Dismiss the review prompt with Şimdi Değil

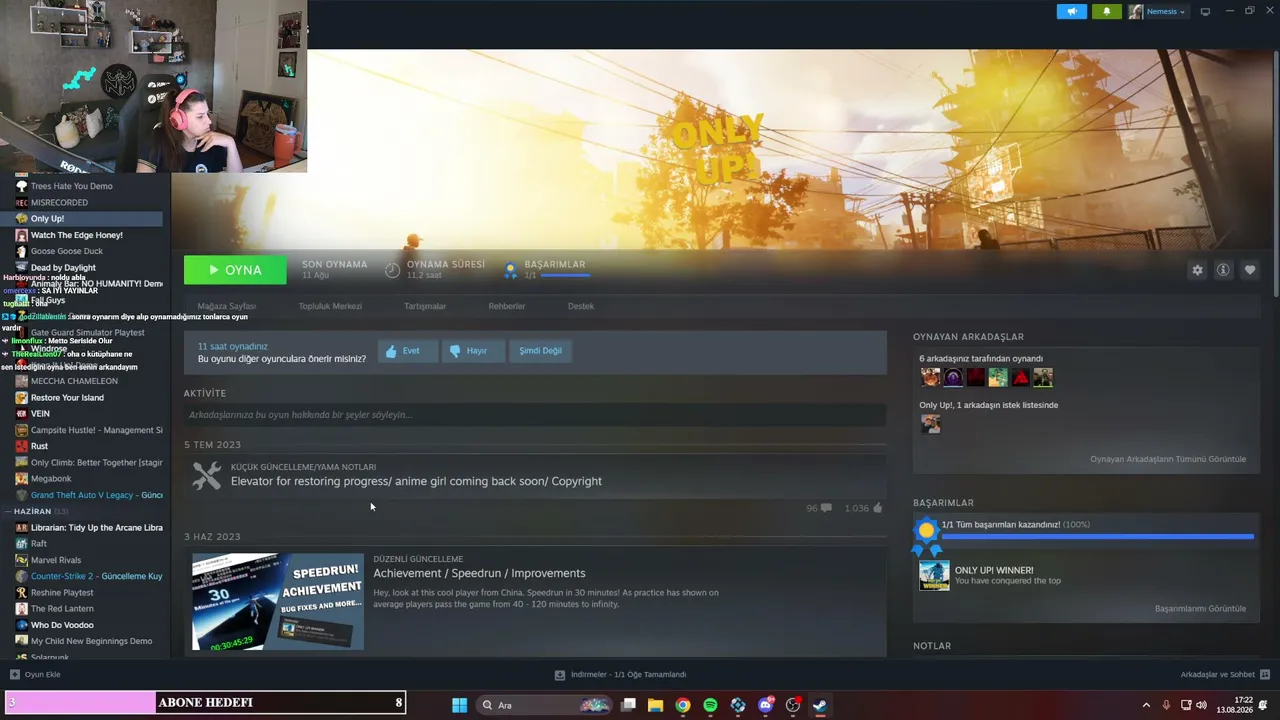(x=541, y=351)
